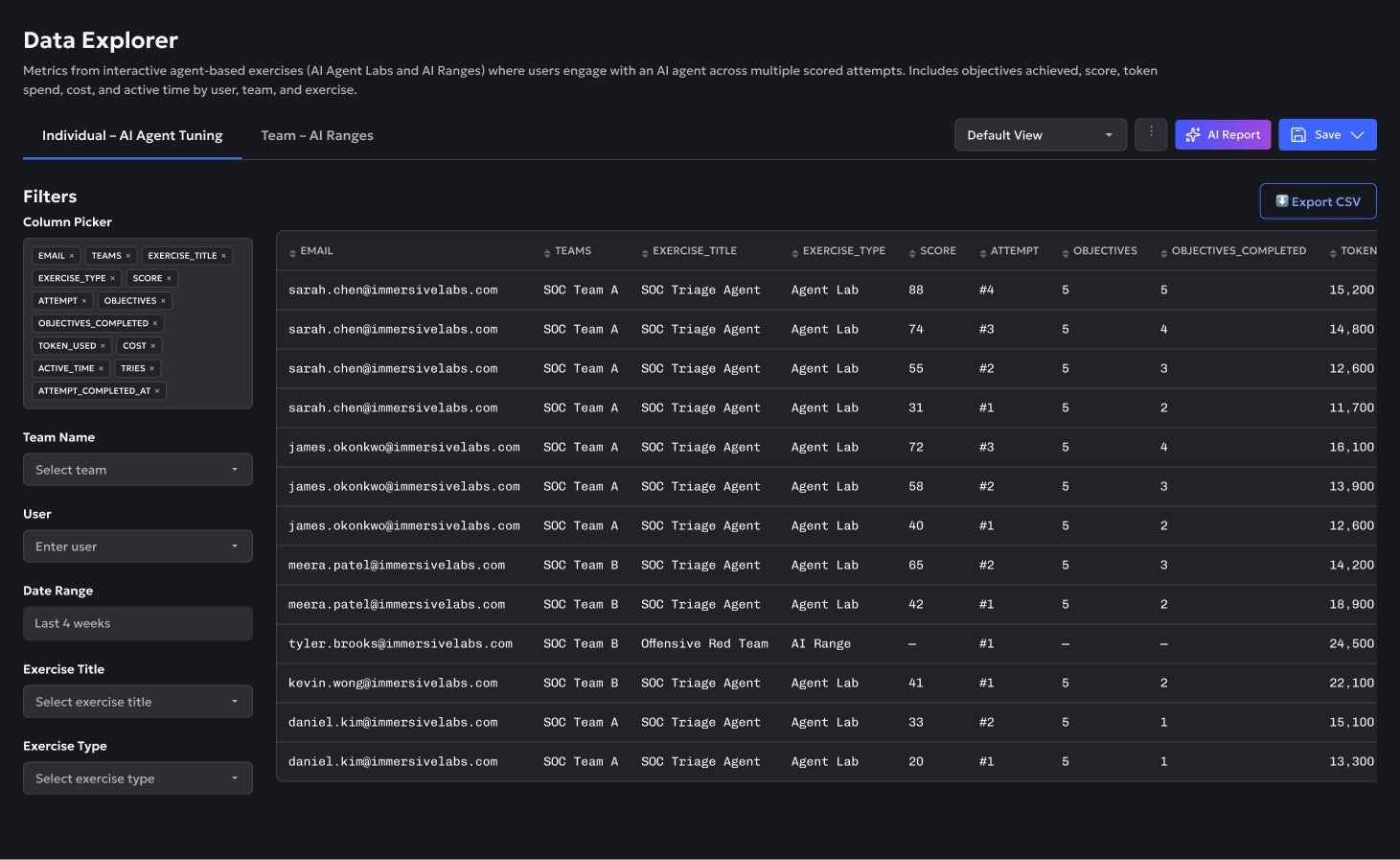Click SOC Team B in kevin.wong row

click(581, 684)
